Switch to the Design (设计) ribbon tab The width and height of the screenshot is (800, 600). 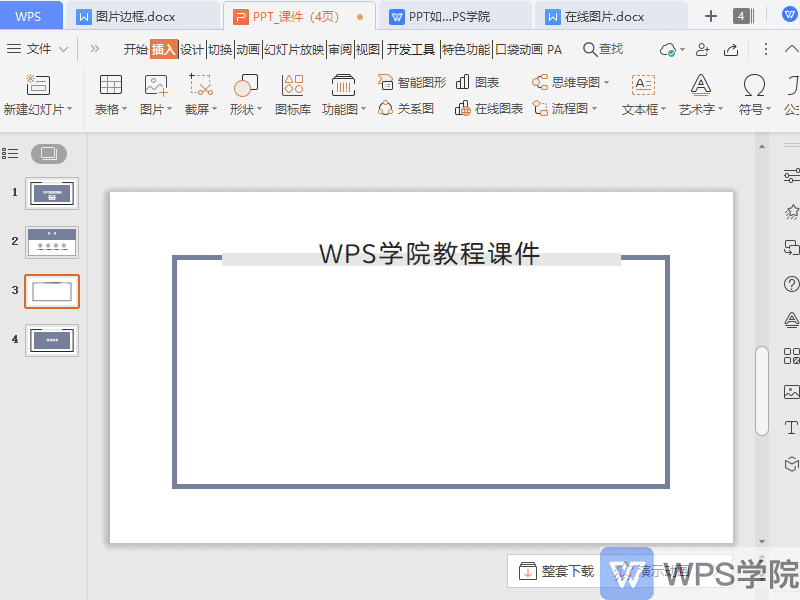(x=192, y=49)
